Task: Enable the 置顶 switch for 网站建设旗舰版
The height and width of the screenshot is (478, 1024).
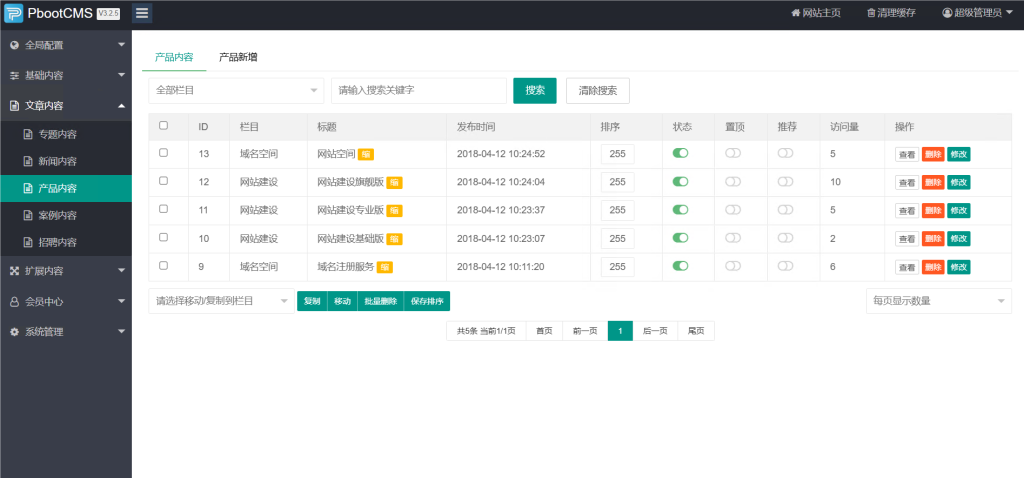Action: [733, 182]
